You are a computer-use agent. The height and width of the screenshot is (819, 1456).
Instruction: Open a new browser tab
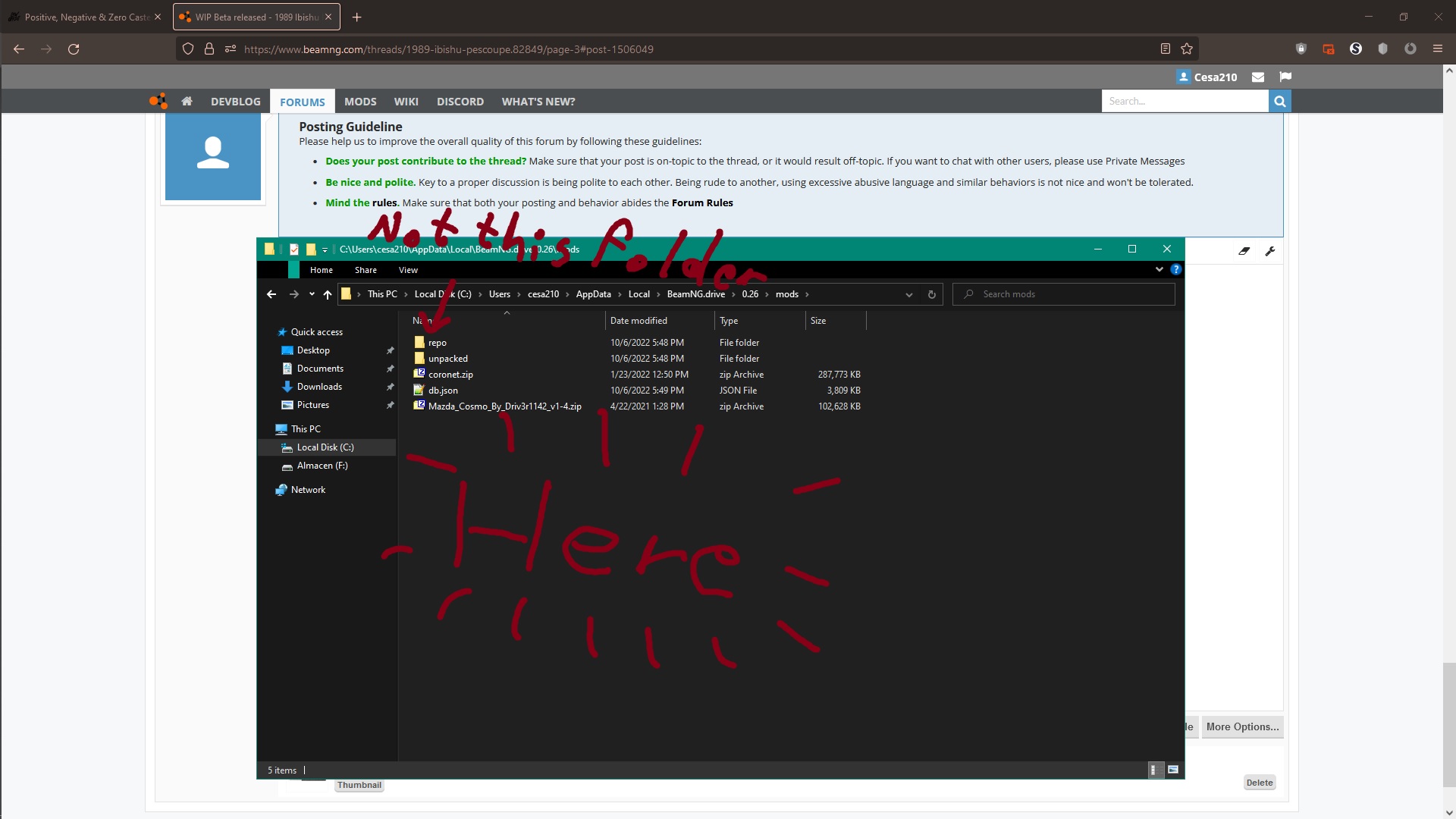pyautogui.click(x=357, y=17)
